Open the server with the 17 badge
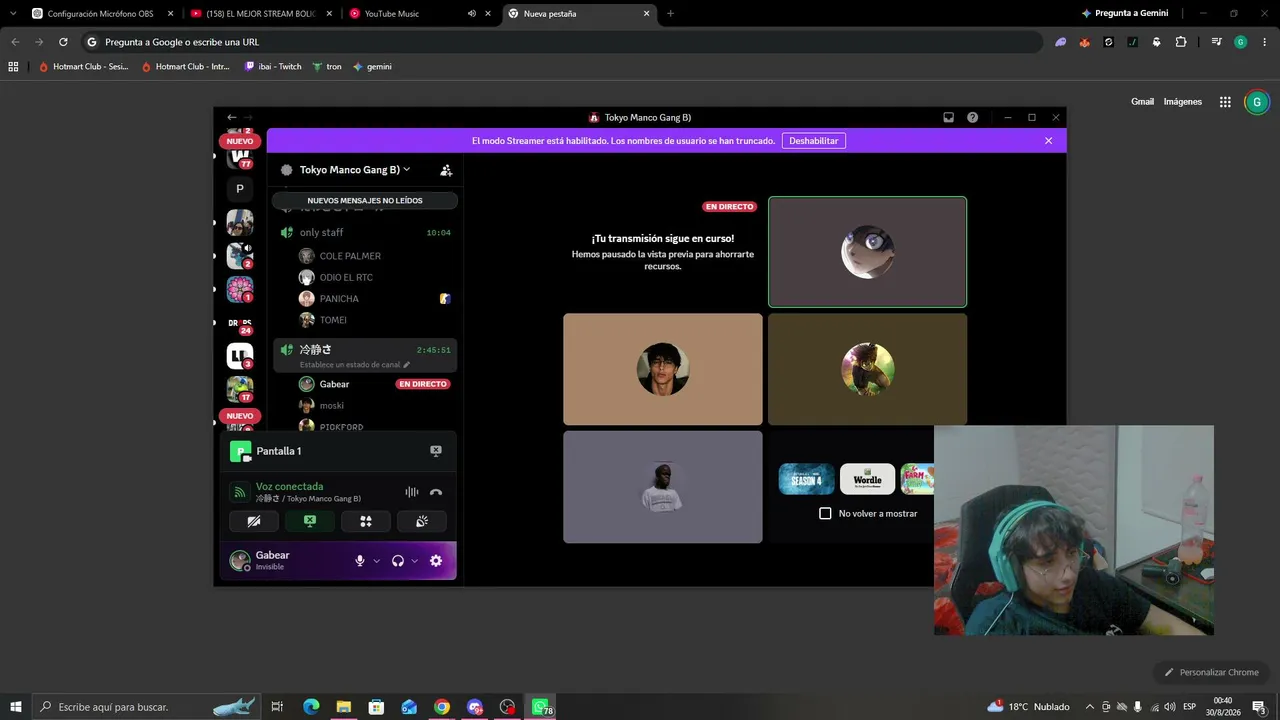 click(240, 389)
